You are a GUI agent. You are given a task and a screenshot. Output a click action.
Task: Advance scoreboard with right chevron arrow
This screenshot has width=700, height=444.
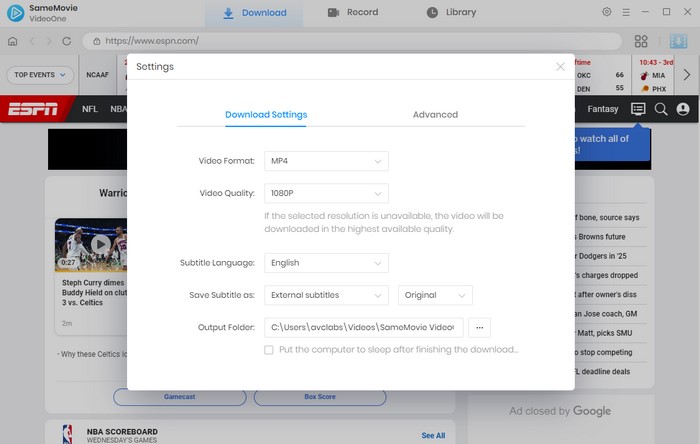pos(687,75)
